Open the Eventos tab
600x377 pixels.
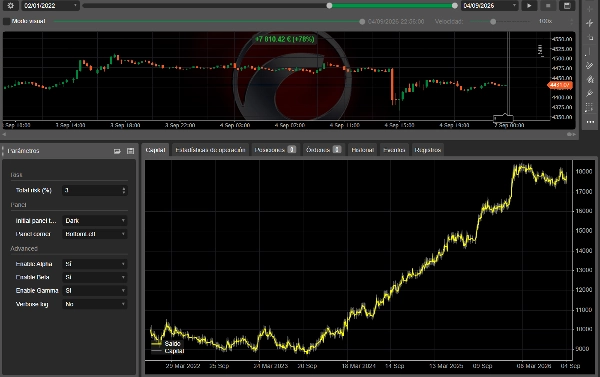point(394,150)
